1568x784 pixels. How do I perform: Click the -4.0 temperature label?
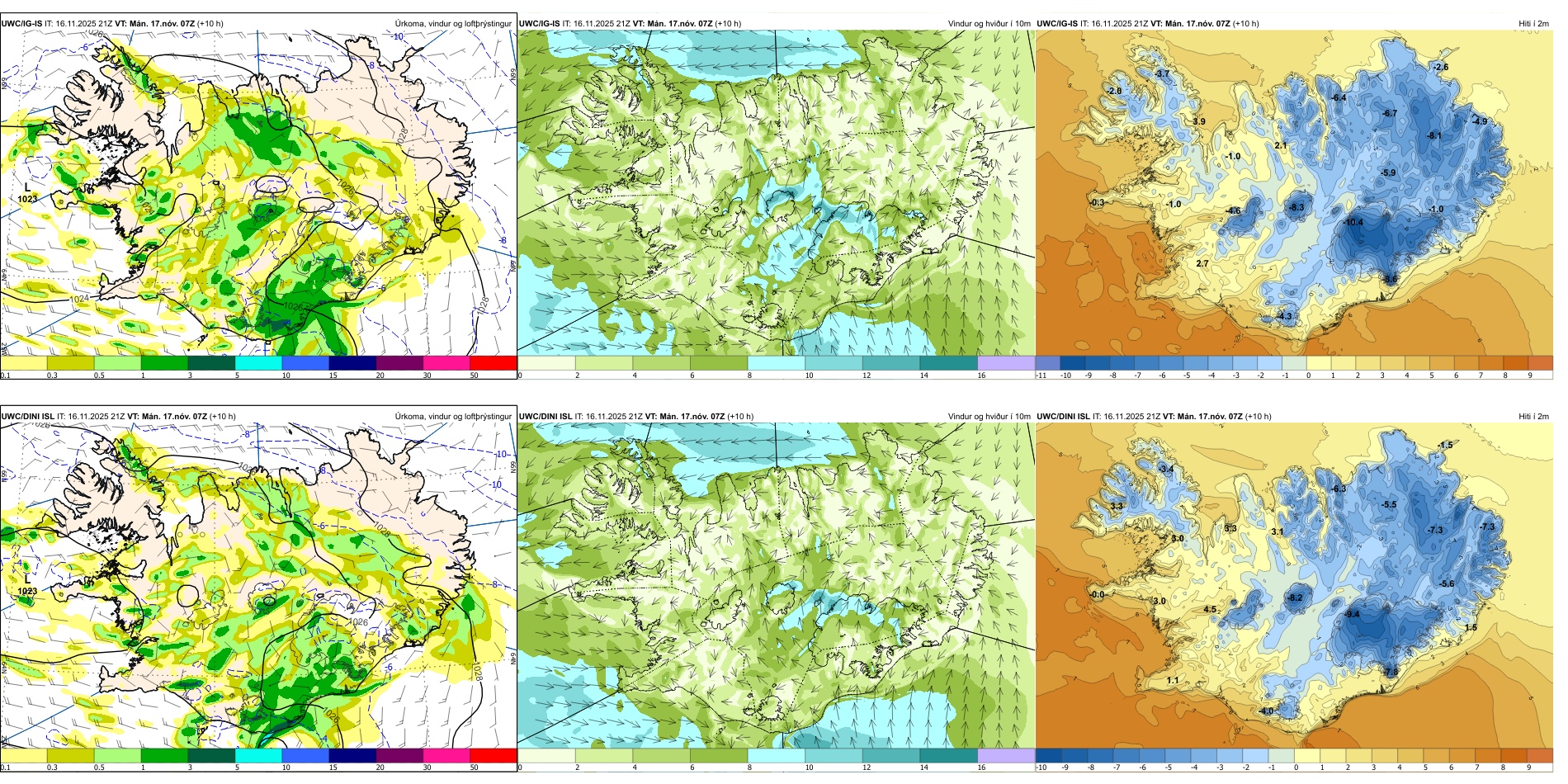click(x=1267, y=711)
